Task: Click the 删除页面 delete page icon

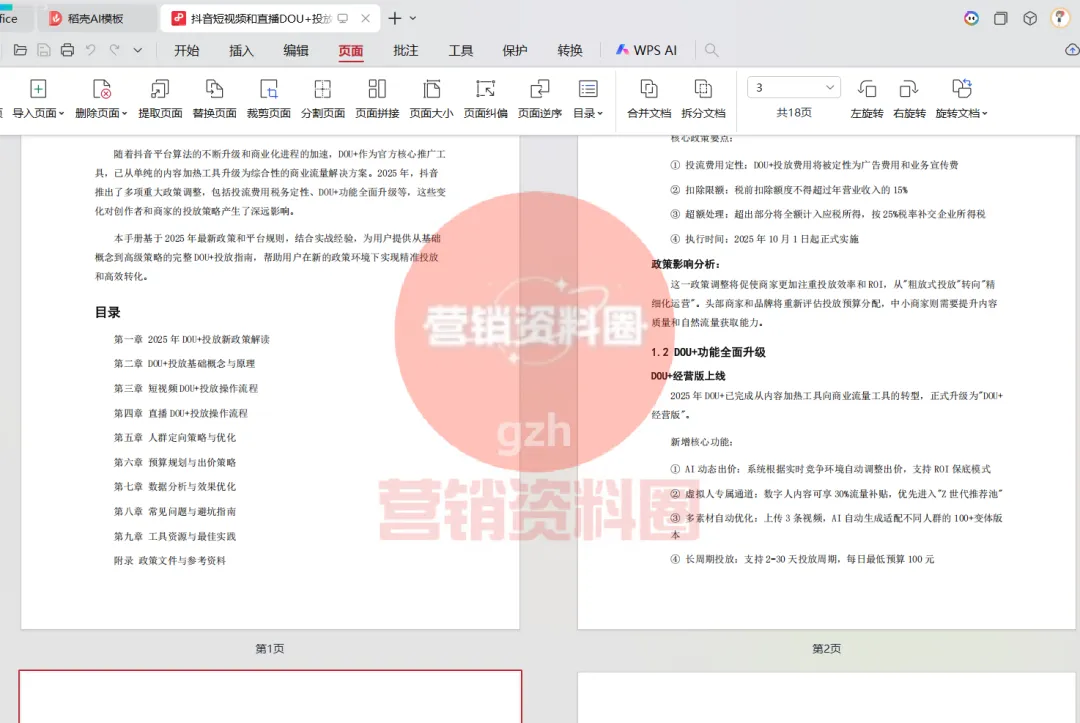Action: 102,89
